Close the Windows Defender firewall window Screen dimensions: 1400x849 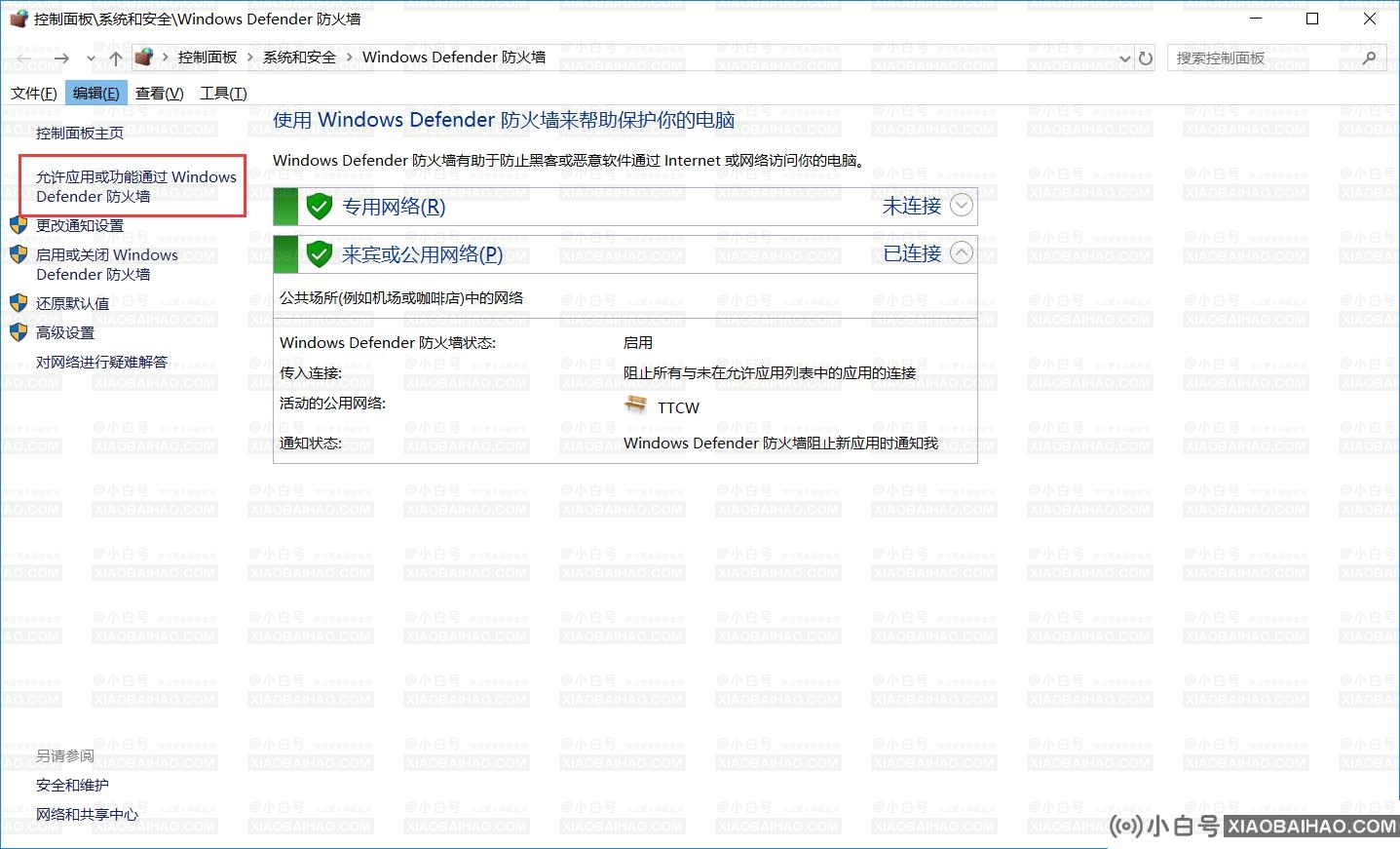click(x=1369, y=19)
